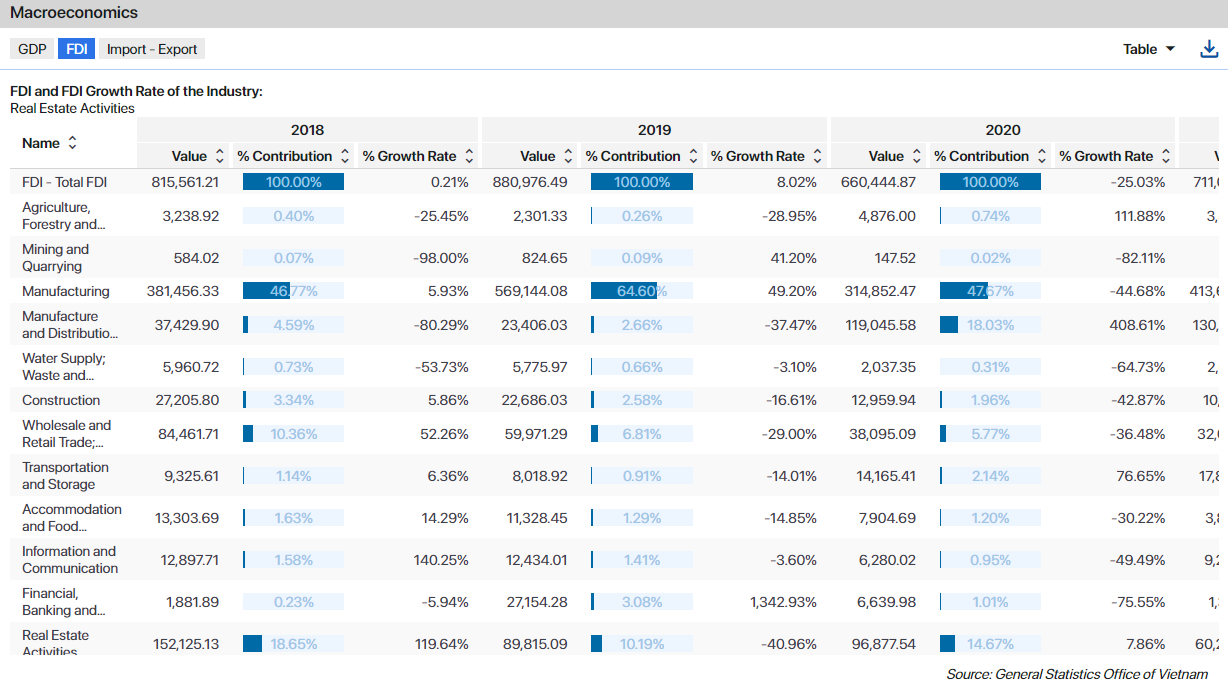Click the 2018 year column header
Screen dimensions: 1228x689
[x=307, y=130]
